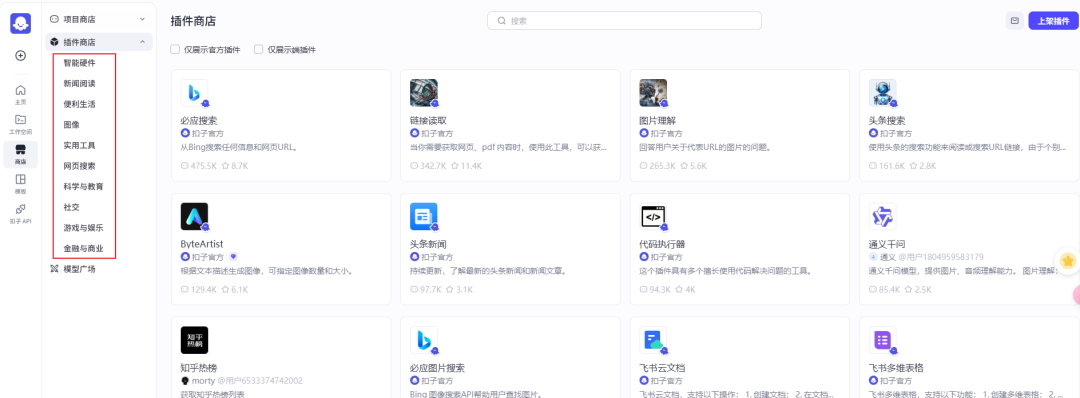Click the star favorite count on ByteArtist
The height and width of the screenshot is (398, 1080).
(234, 290)
